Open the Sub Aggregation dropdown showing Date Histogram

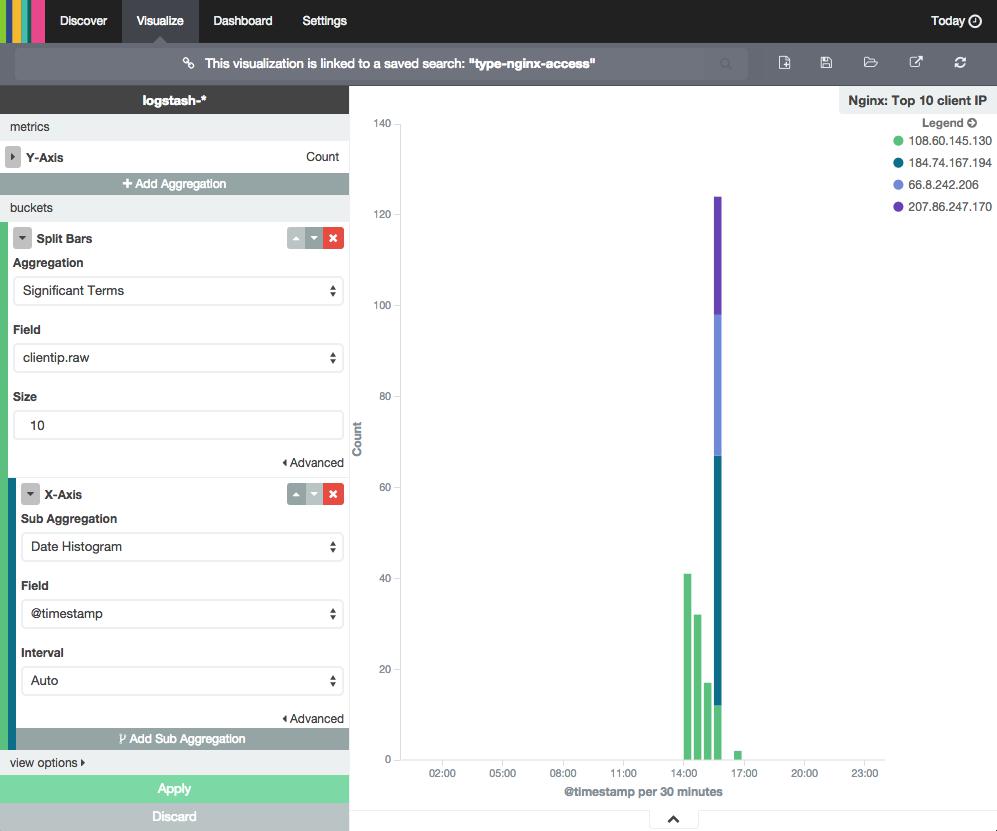(x=182, y=546)
